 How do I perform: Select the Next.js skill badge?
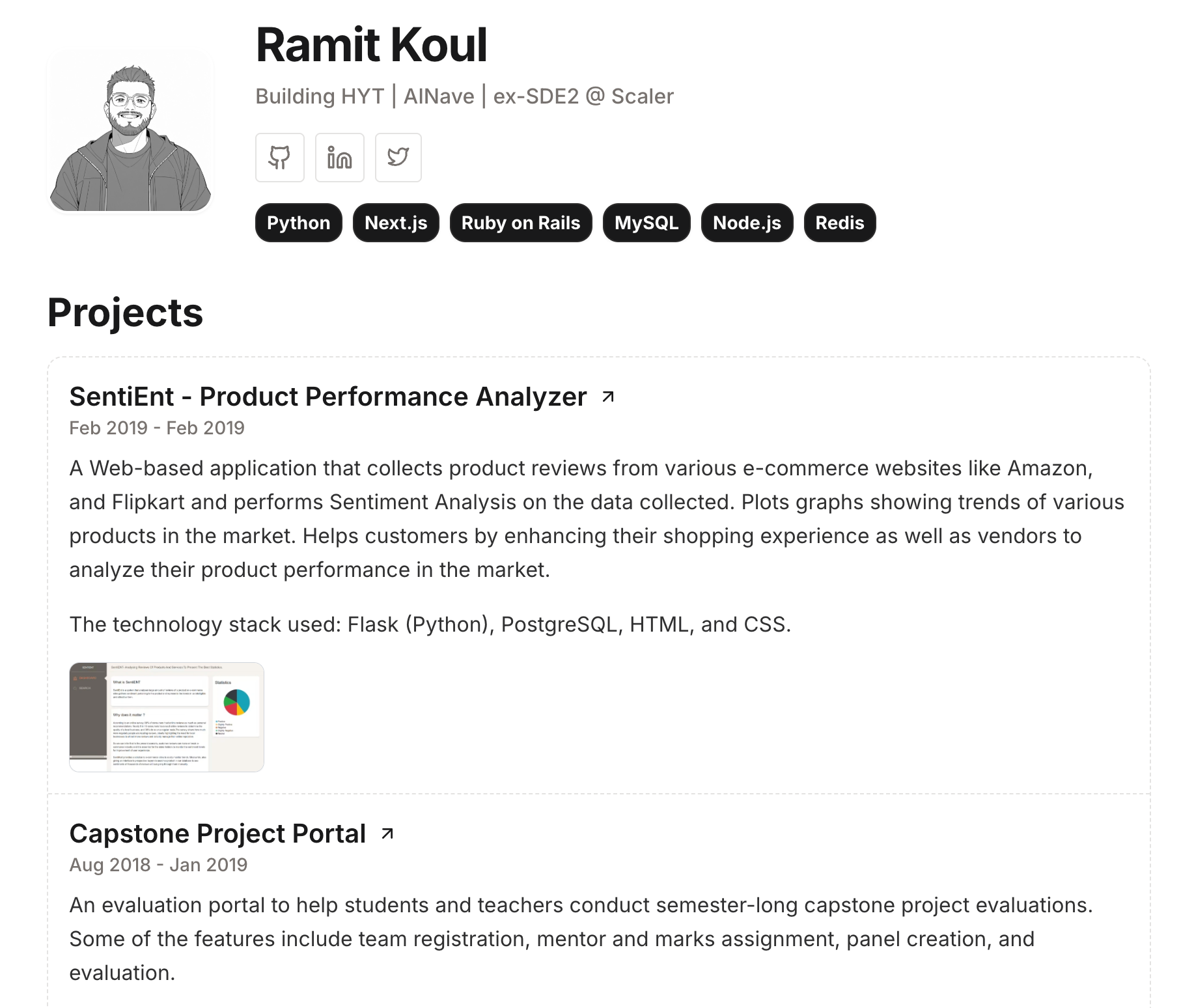[x=396, y=223]
